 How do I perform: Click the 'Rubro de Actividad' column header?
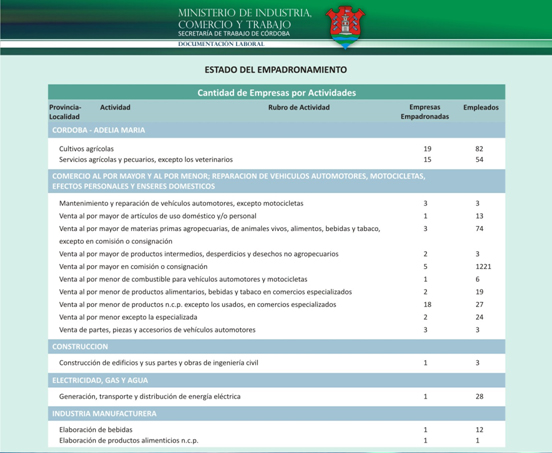click(299, 107)
